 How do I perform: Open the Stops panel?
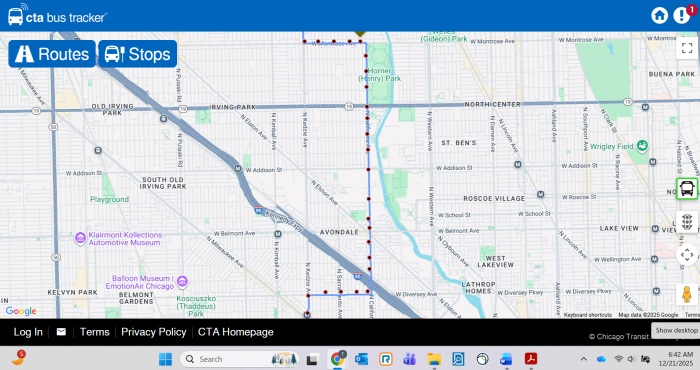point(138,54)
